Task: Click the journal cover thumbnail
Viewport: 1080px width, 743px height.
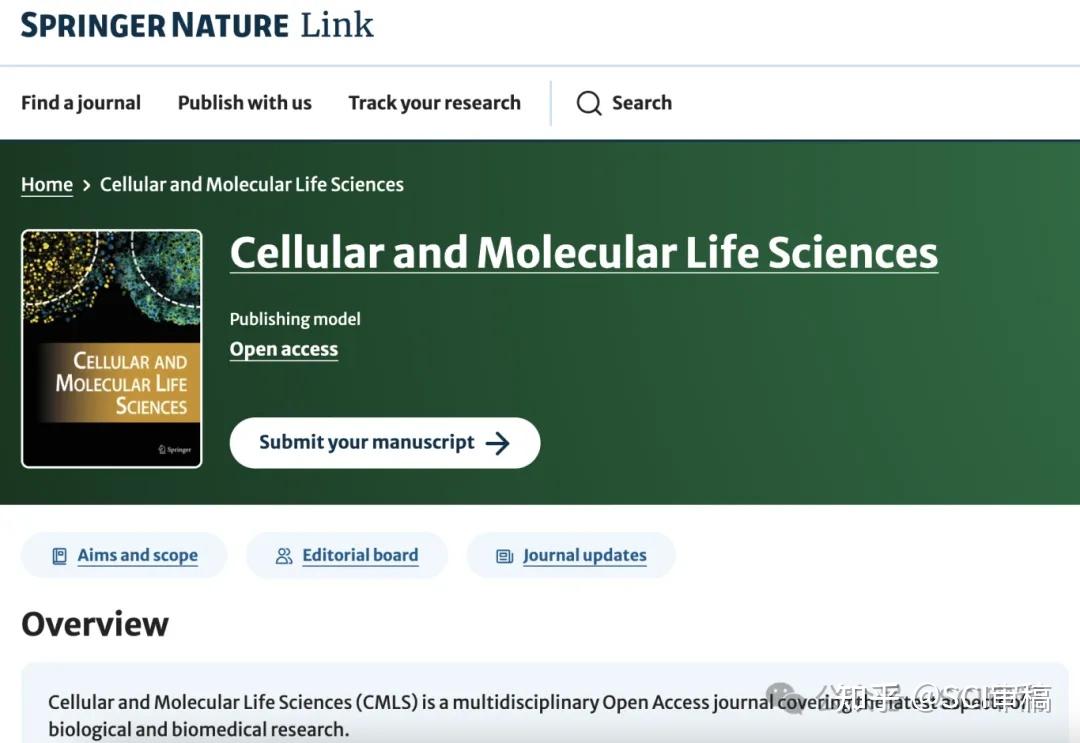Action: point(111,348)
